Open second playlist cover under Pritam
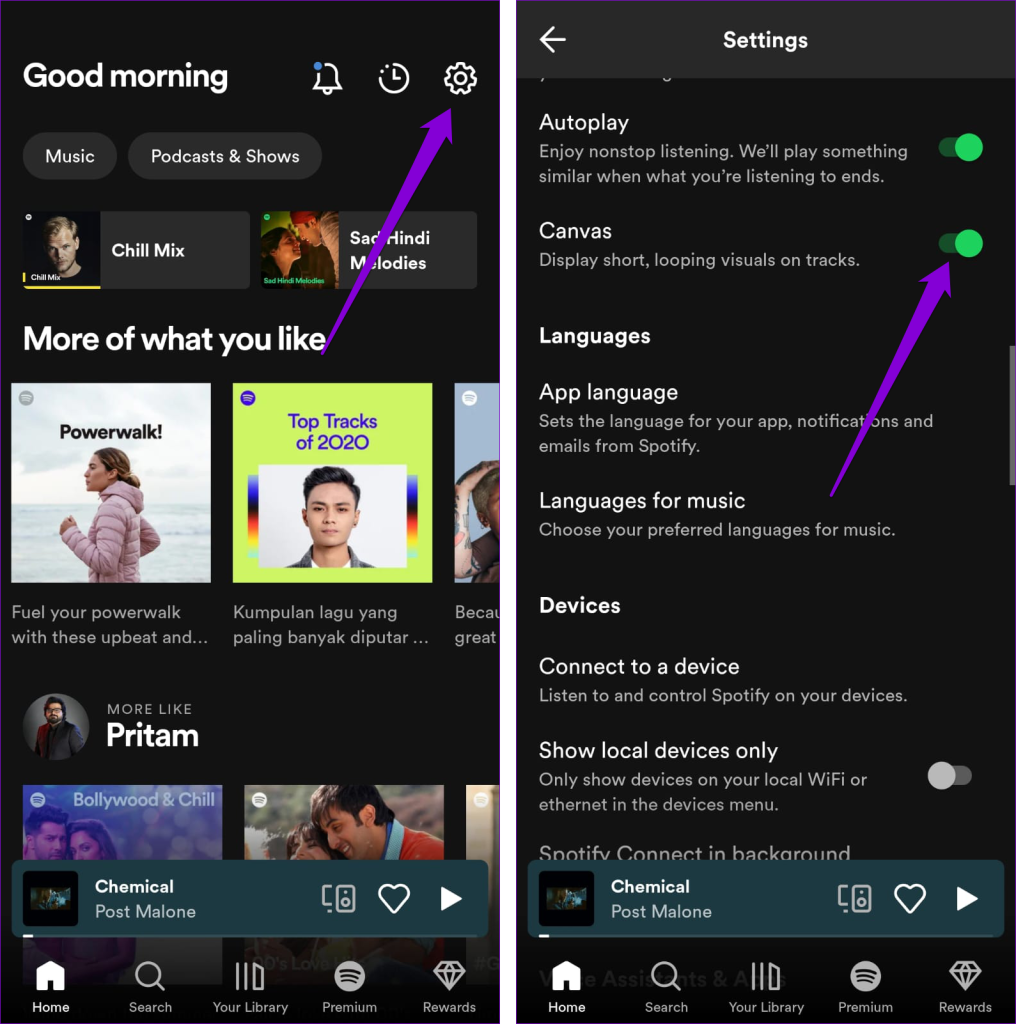 pyautogui.click(x=344, y=822)
